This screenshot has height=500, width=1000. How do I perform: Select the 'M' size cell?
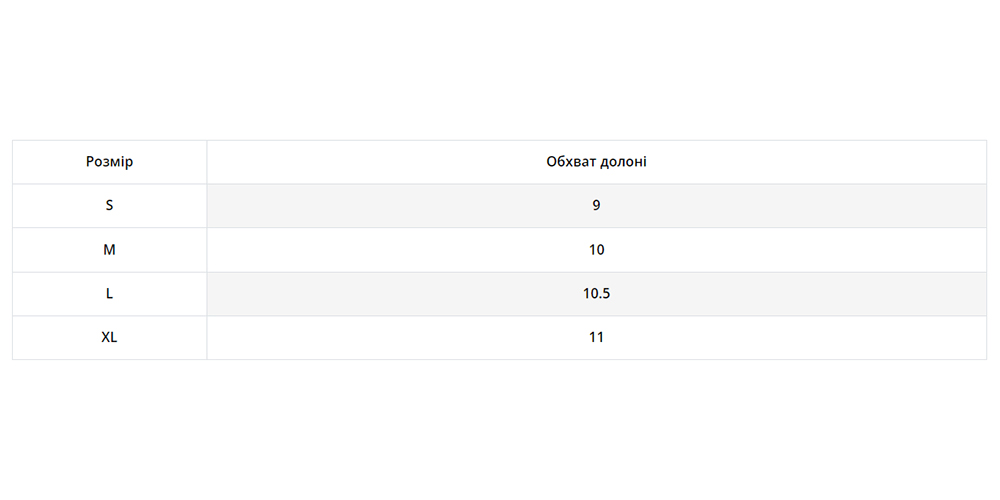[109, 250]
